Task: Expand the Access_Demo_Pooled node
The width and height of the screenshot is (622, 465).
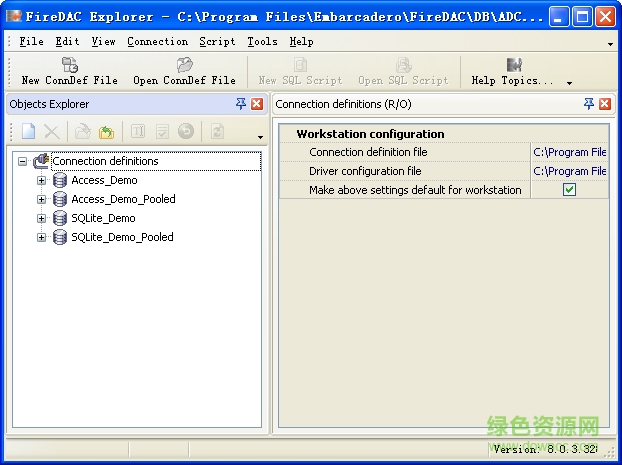Action: point(41,200)
